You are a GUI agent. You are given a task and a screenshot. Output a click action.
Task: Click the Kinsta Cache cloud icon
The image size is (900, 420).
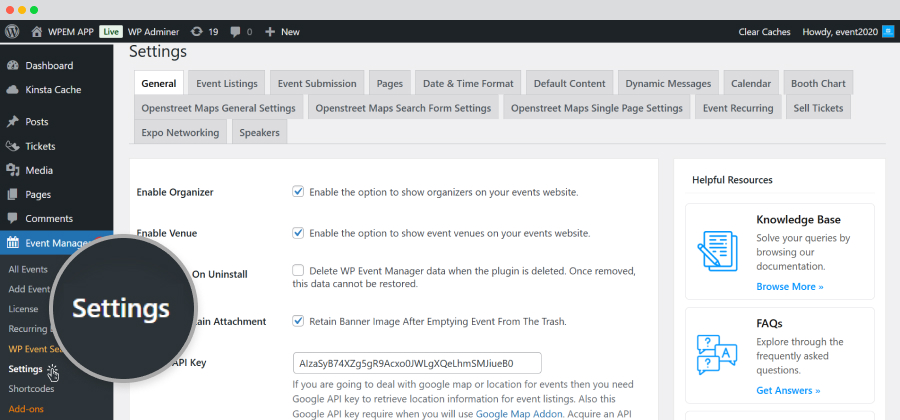13,90
